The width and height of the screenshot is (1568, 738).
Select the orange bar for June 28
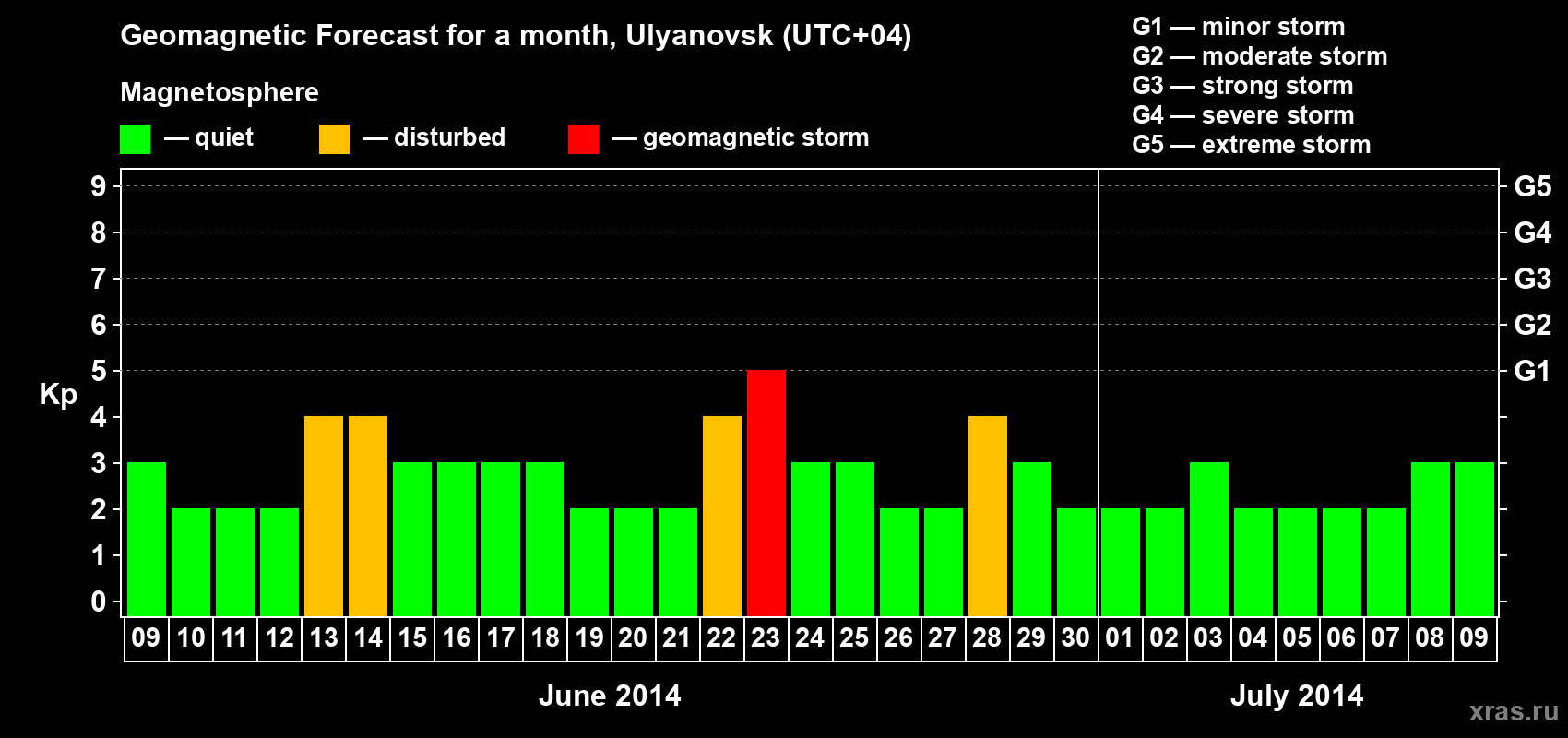click(988, 516)
